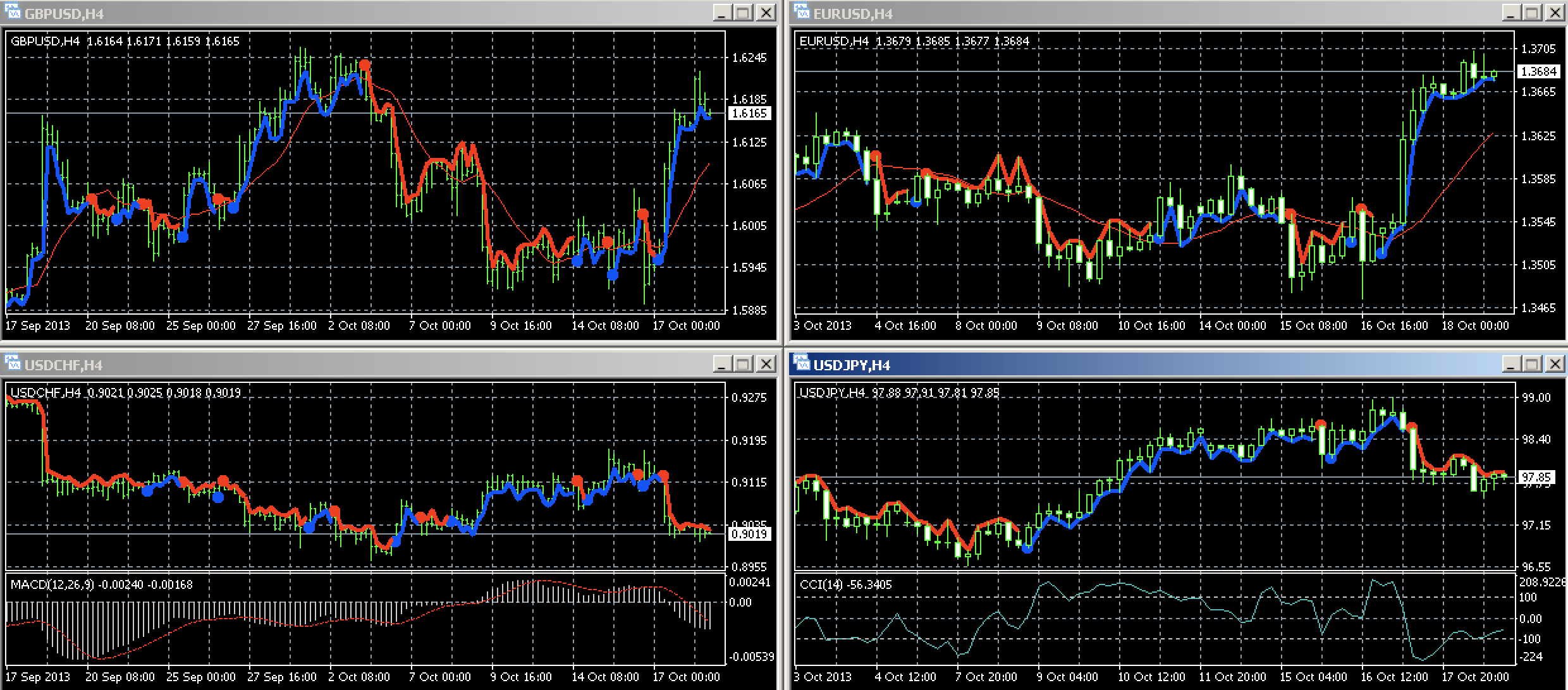Click the 17 Sep 2013 date on GBPUSD axis
This screenshot has height=690, width=1568.
(38, 325)
